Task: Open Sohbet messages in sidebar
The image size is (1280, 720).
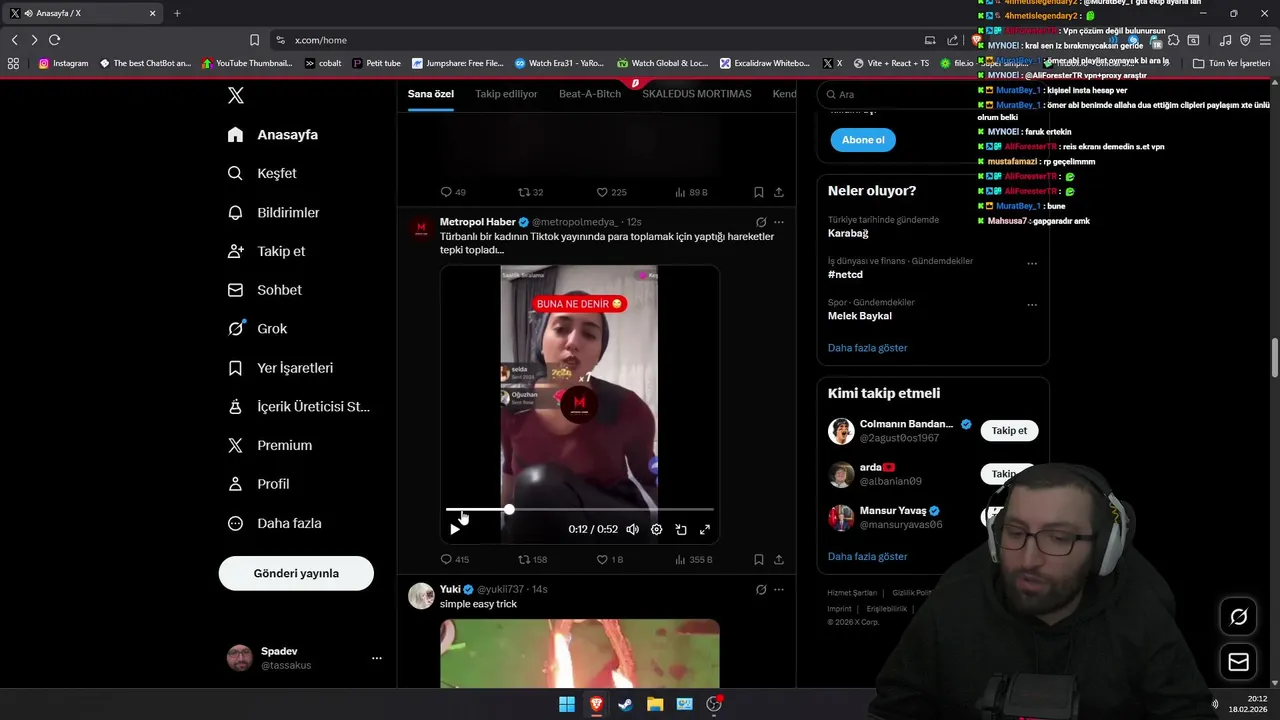Action: [x=265, y=290]
